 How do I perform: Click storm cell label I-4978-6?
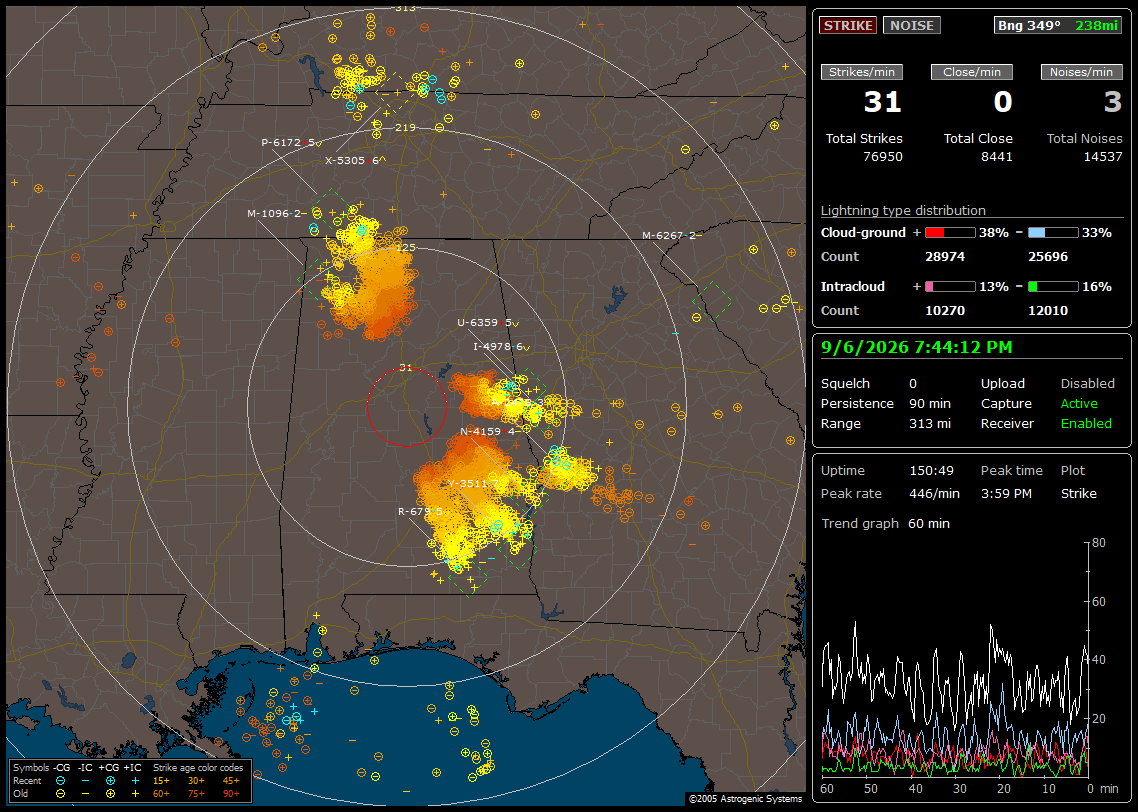(x=501, y=347)
